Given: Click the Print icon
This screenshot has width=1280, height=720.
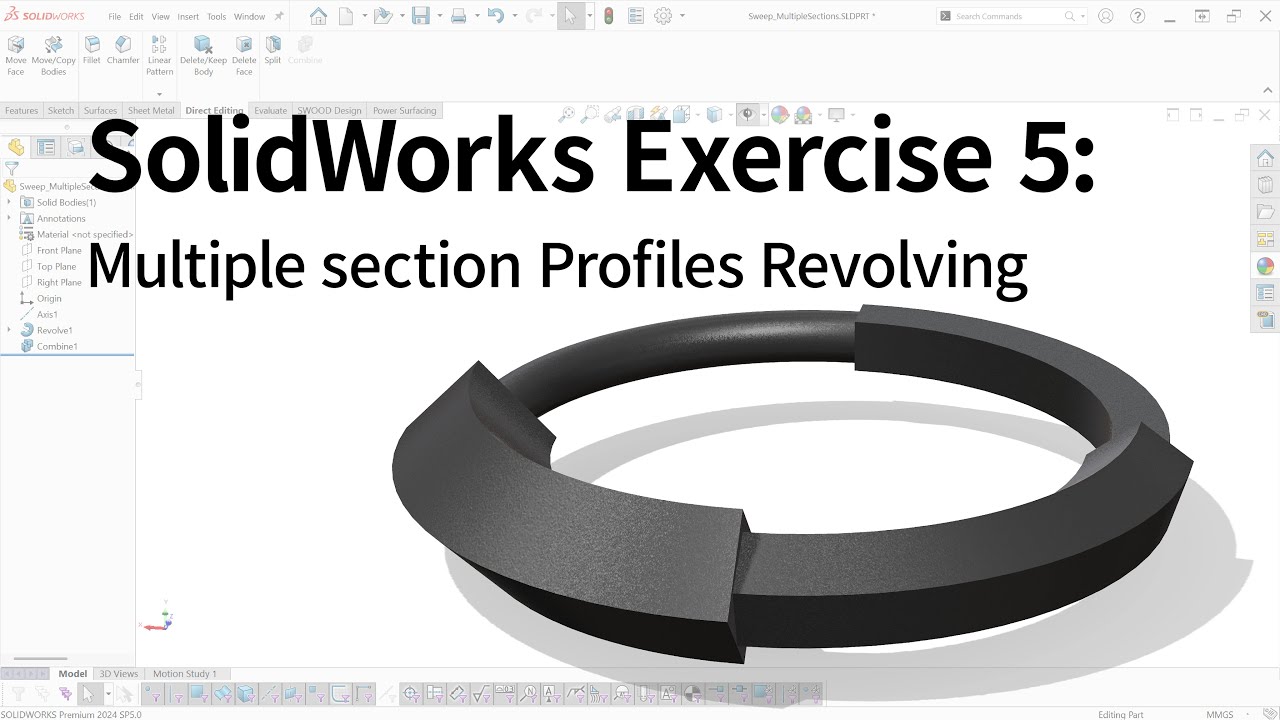Looking at the screenshot, I should pyautogui.click(x=458, y=16).
